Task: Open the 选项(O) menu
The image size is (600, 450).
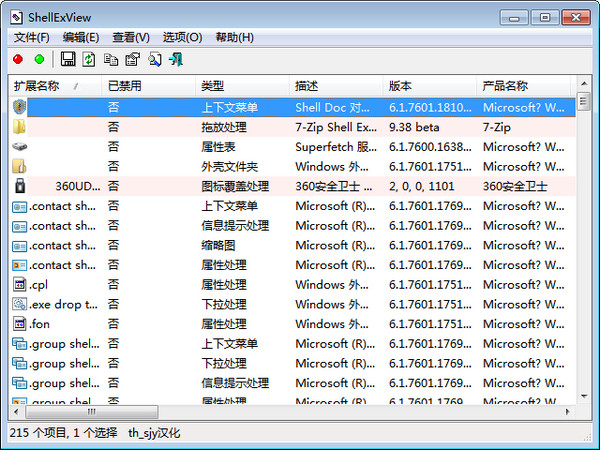Action: pos(183,38)
